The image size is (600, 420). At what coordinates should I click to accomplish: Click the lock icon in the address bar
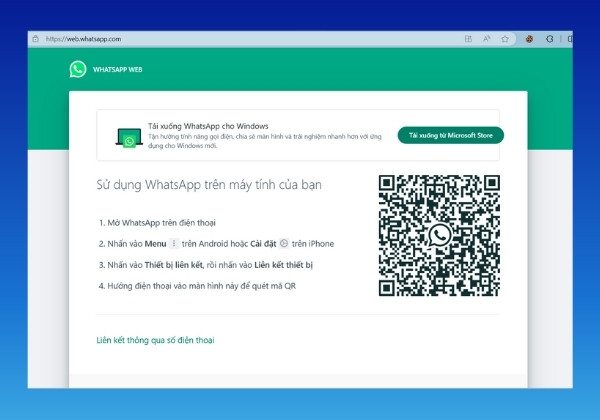click(35, 39)
